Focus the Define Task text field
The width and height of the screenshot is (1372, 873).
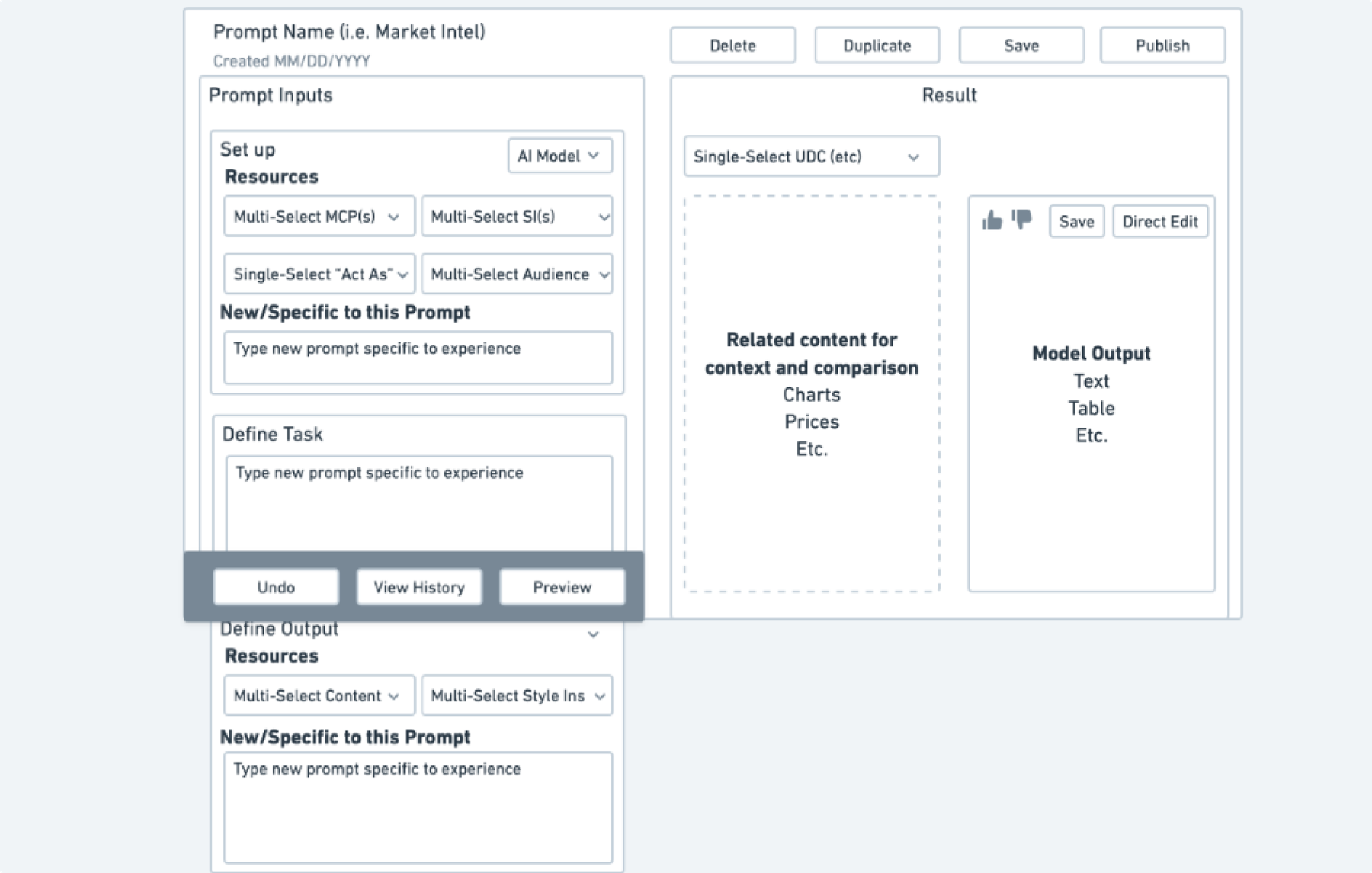pos(419,503)
